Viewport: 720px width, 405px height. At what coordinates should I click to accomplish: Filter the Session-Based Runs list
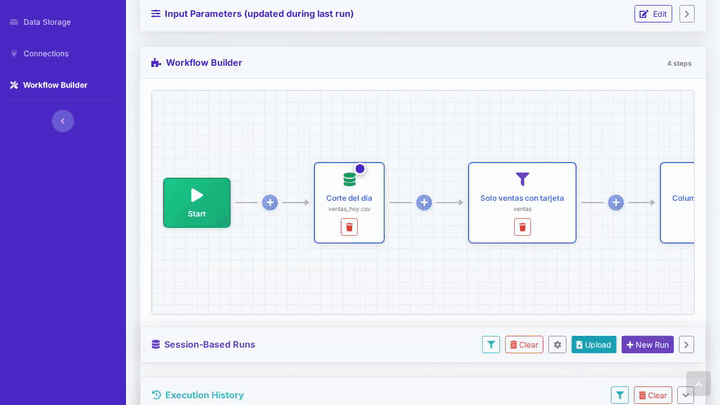tap(491, 345)
